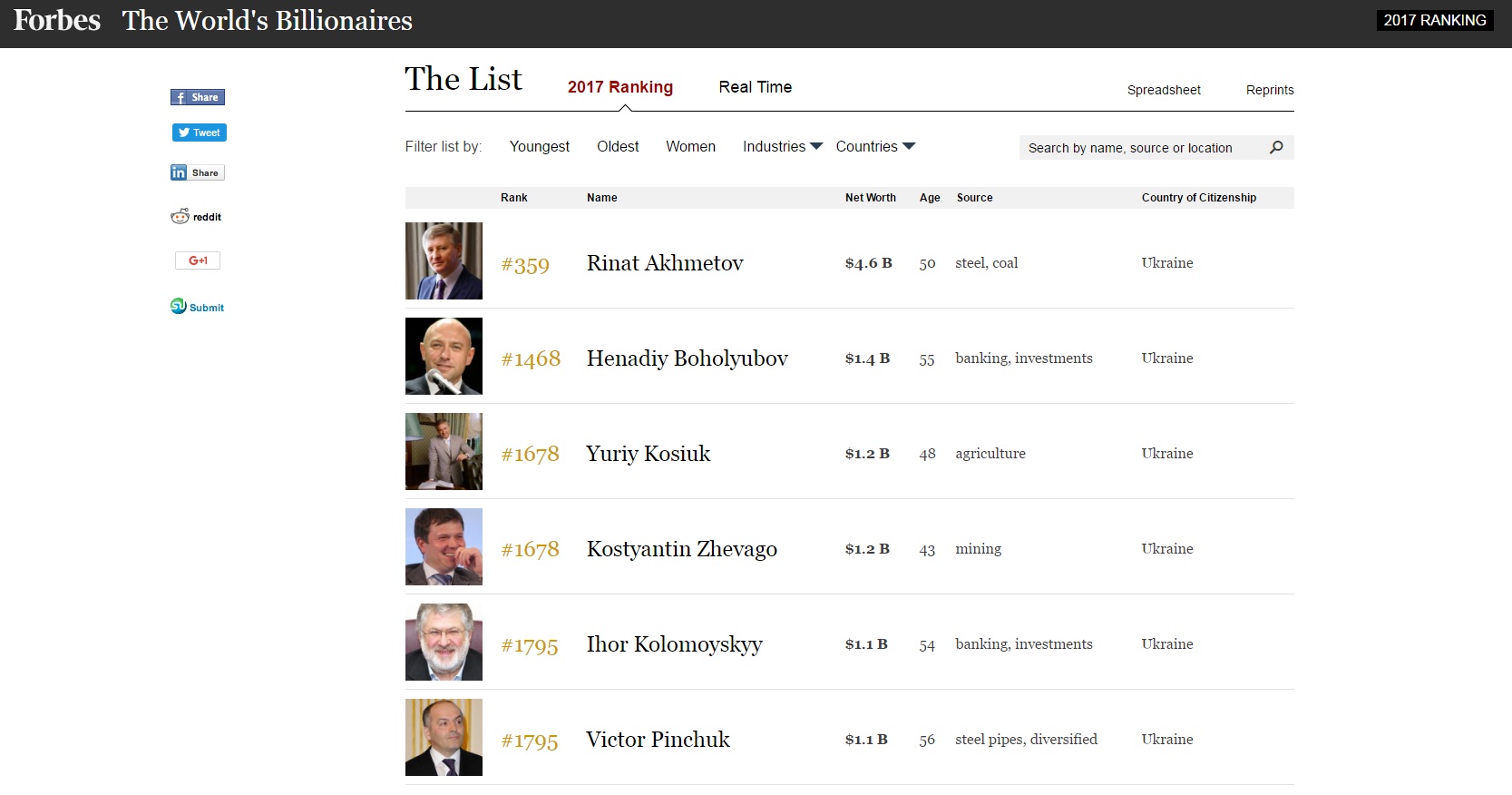Open the Forbes logo homepage
The height and width of the screenshot is (795, 1512).
click(57, 20)
